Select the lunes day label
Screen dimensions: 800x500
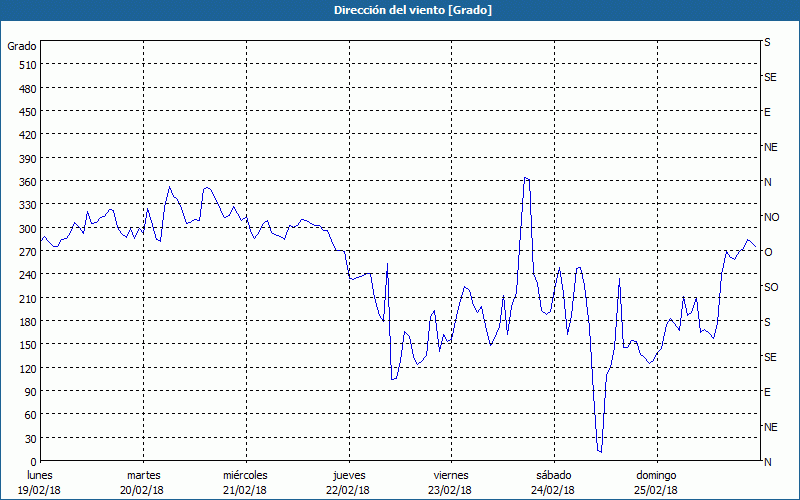pos(40,475)
